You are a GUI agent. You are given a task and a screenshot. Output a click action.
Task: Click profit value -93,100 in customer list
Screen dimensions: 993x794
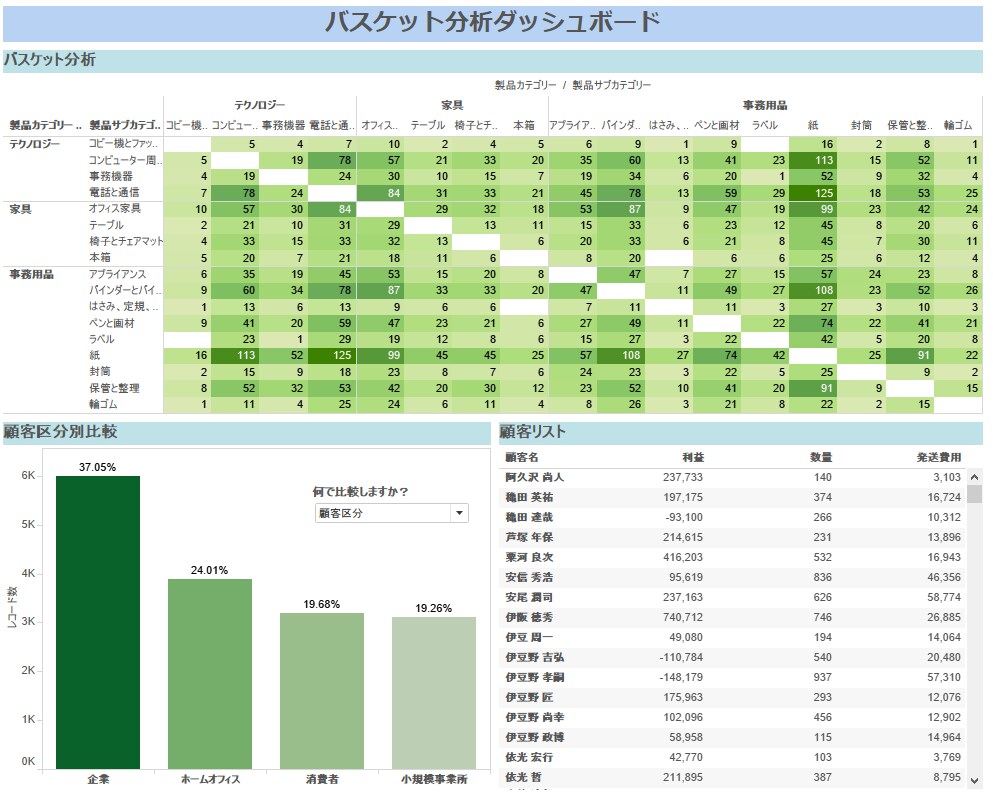(x=684, y=517)
